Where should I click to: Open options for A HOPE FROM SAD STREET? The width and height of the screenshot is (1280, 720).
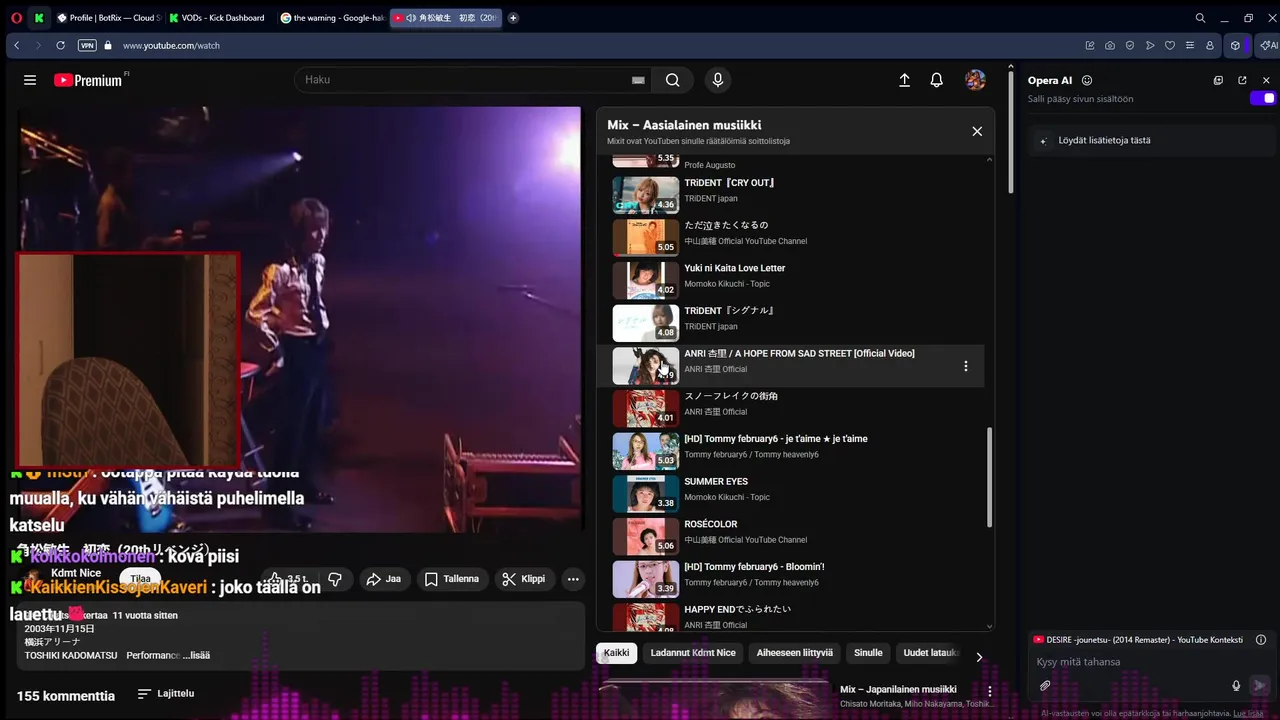click(x=965, y=366)
